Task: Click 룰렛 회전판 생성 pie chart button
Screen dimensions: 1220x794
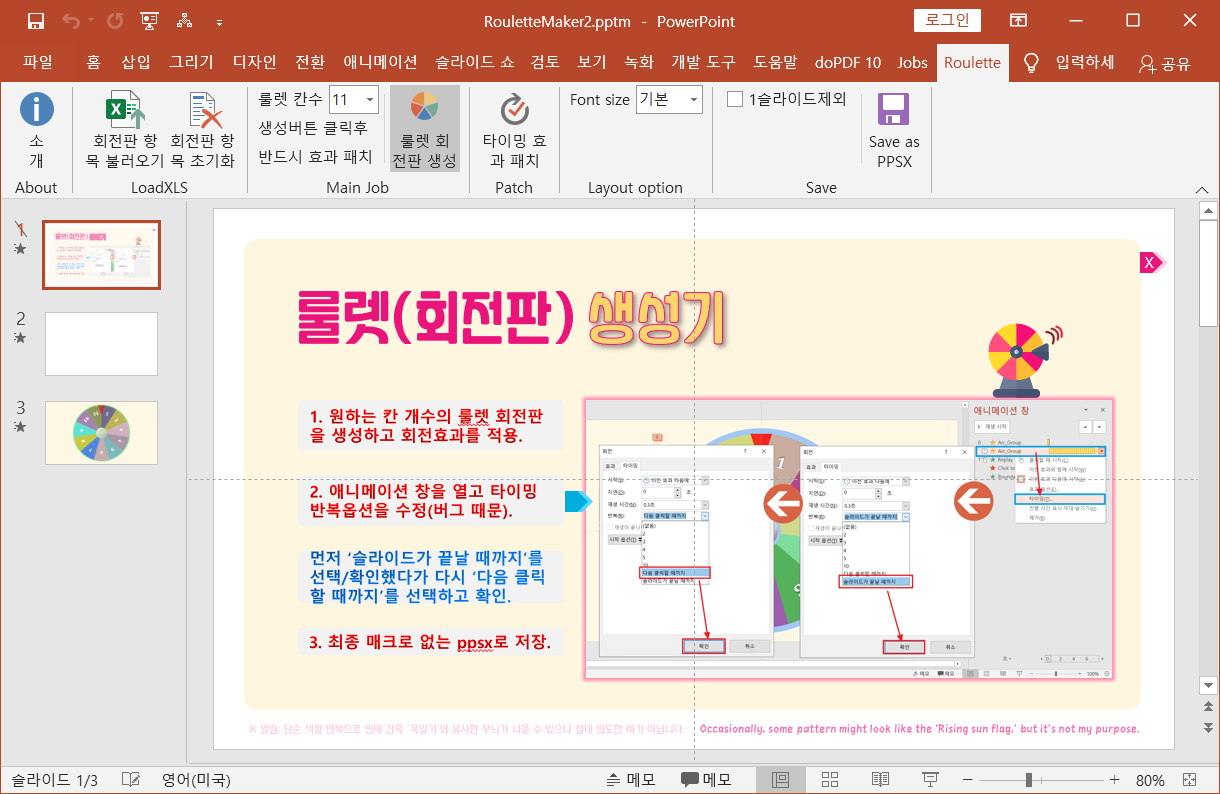Action: [x=425, y=129]
